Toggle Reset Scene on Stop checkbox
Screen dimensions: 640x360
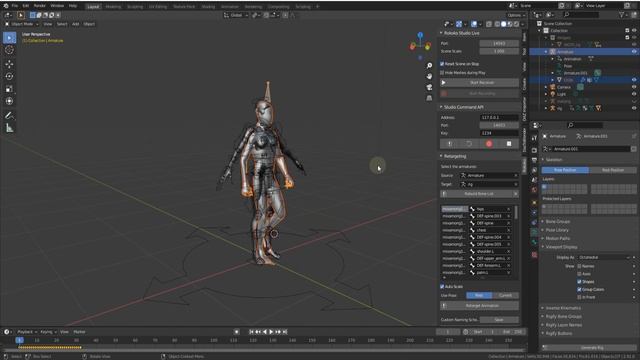pos(442,64)
